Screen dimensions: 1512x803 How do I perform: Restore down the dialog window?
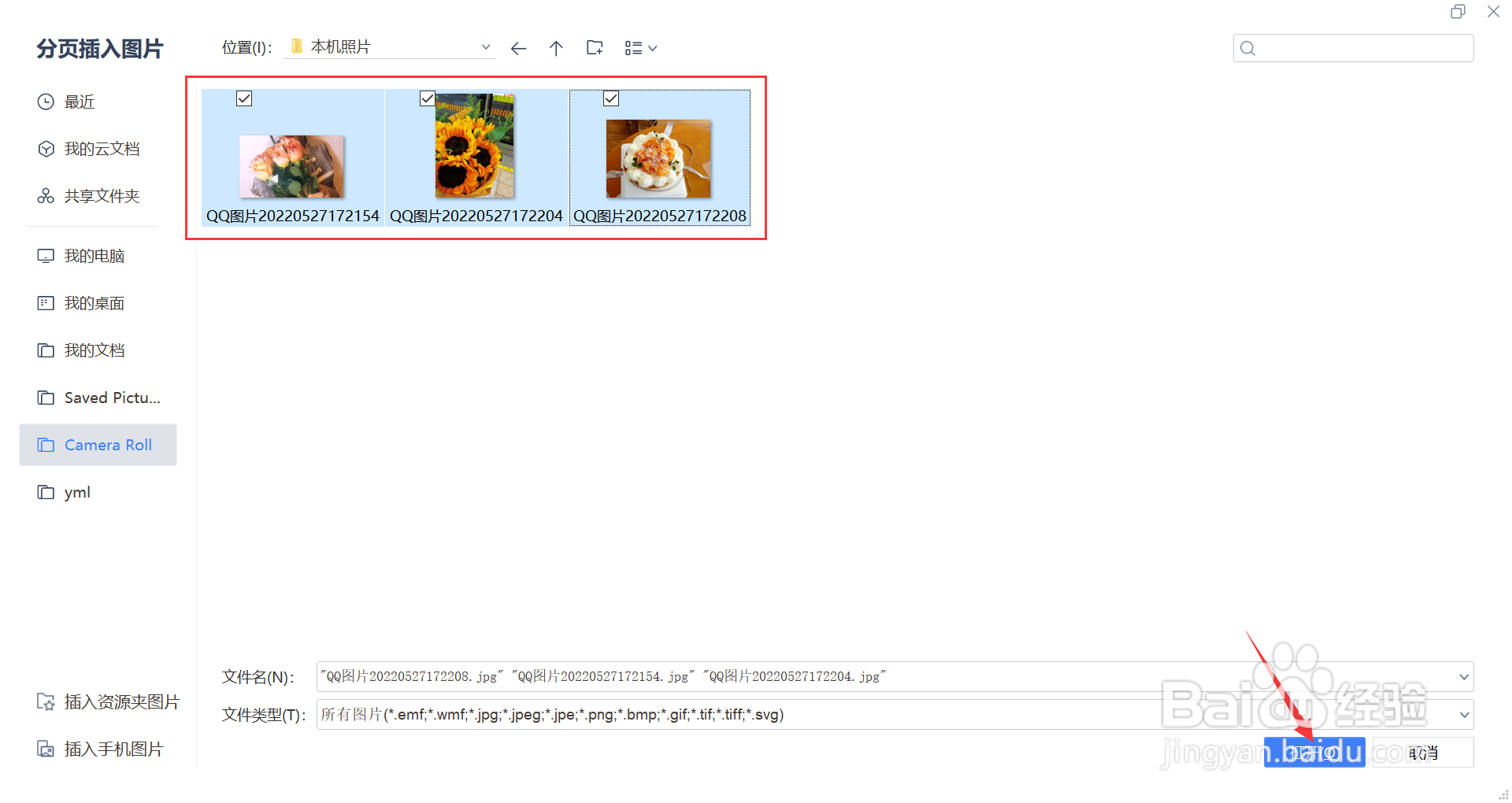[x=1458, y=12]
